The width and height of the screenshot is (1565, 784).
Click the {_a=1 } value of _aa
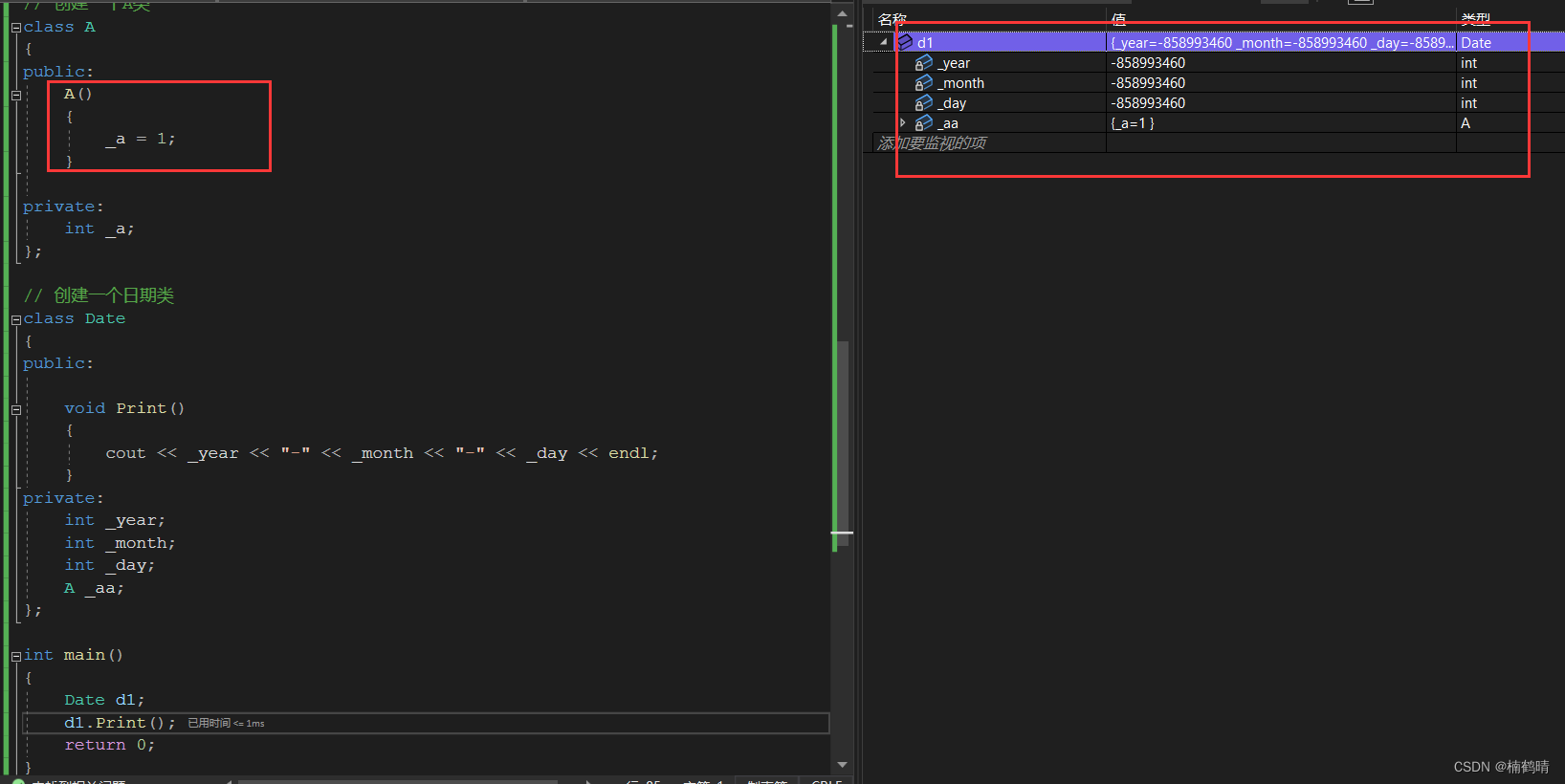1133,123
